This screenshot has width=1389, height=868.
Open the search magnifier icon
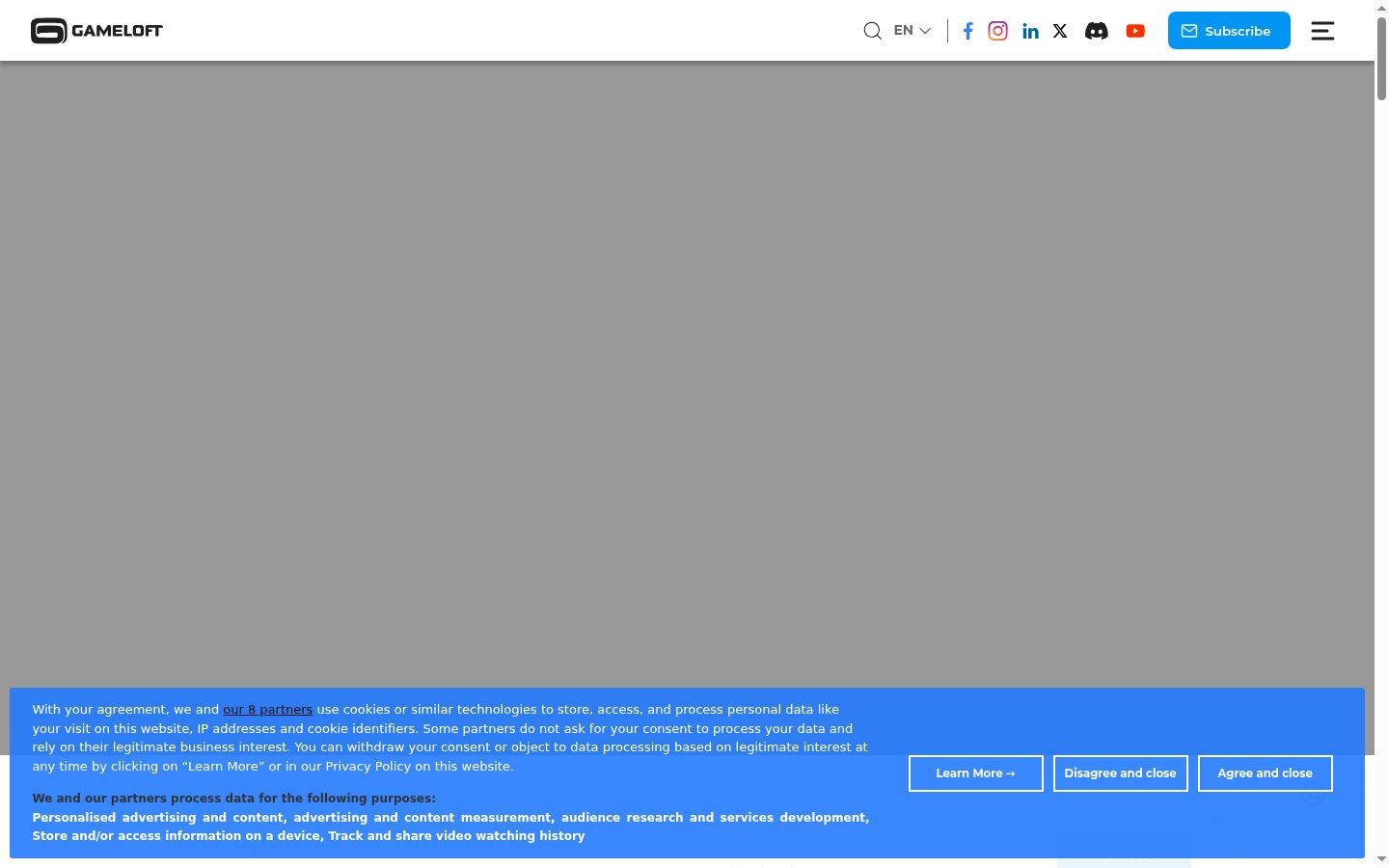[x=872, y=31]
